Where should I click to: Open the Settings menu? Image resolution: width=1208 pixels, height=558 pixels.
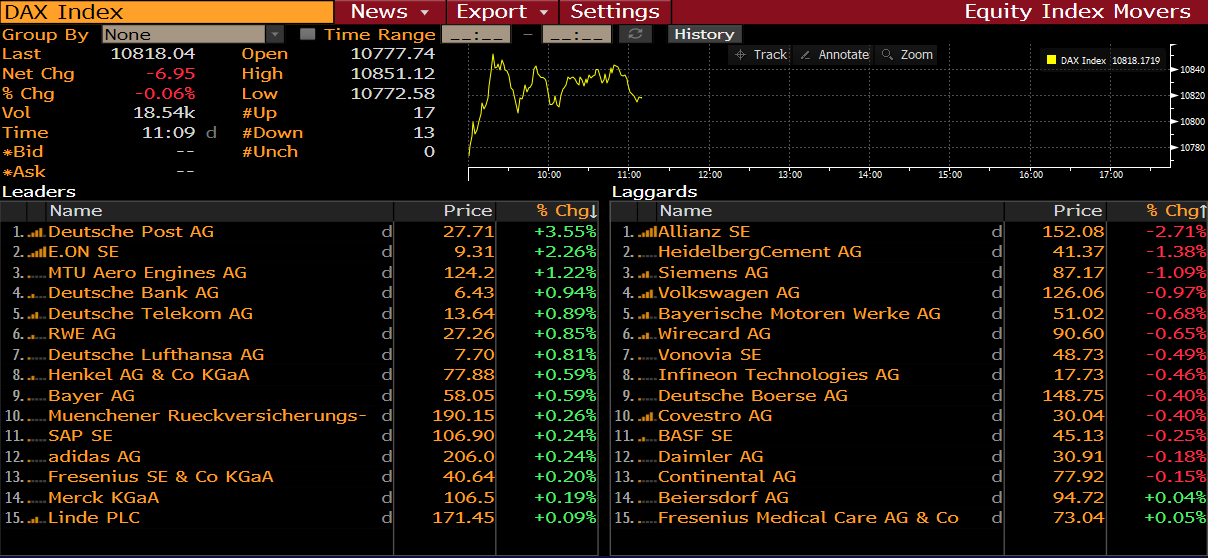tap(615, 12)
